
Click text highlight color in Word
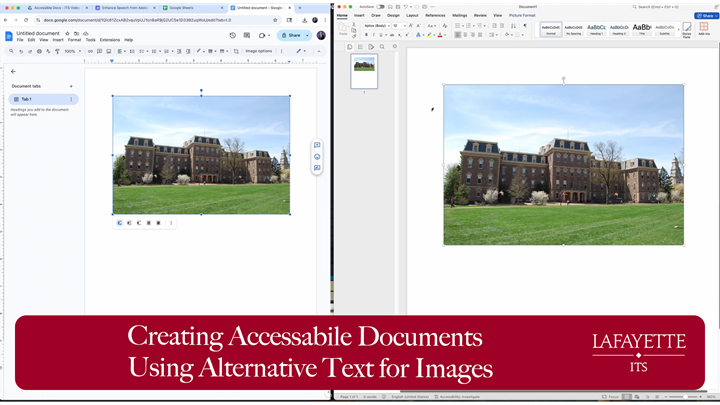[429, 35]
